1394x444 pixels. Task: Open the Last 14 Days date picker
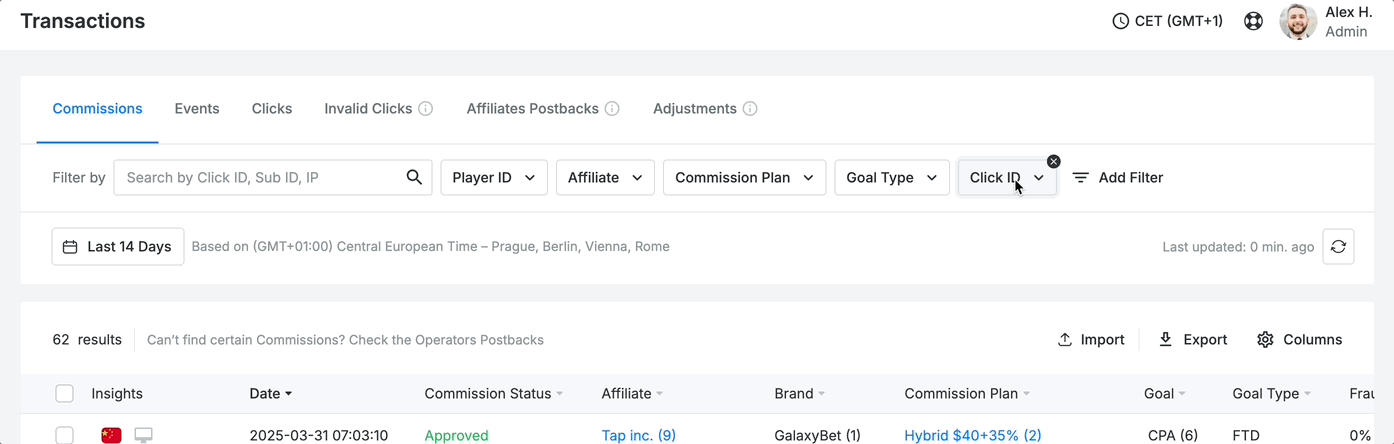[x=118, y=247]
